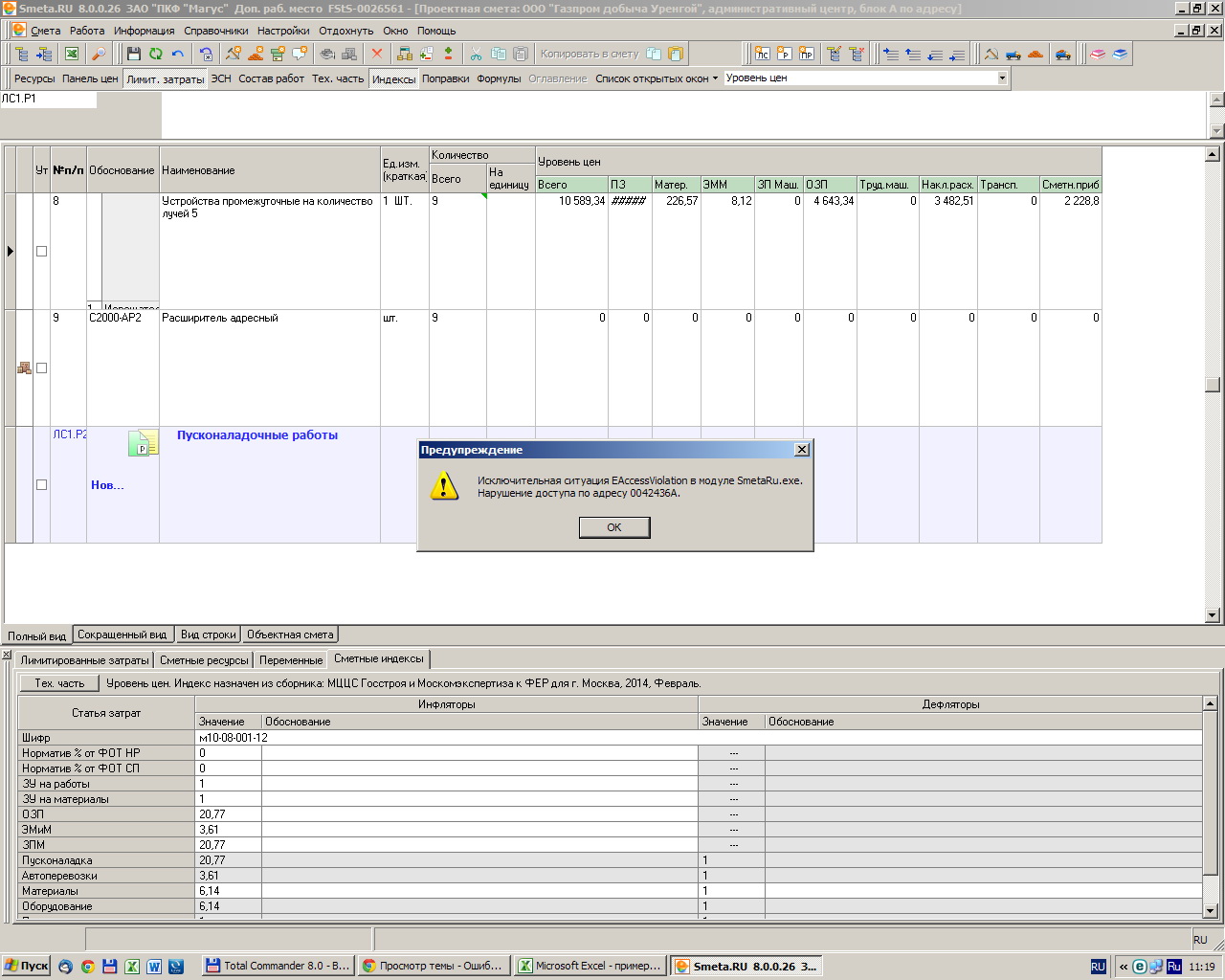Tick the checkbox in row 9 Расширитель адресный
This screenshot has height=980, width=1225.
(x=41, y=368)
